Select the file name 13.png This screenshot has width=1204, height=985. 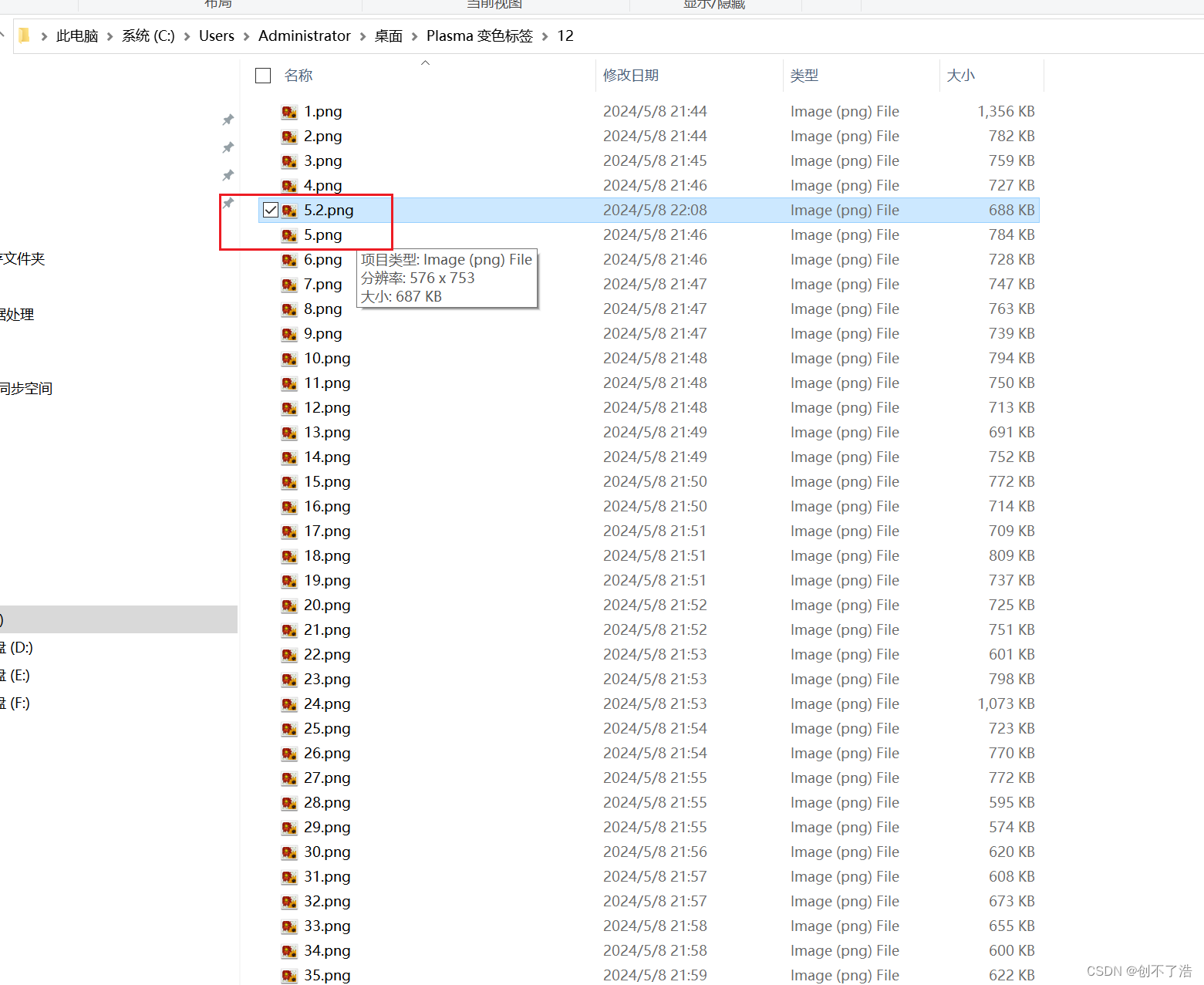point(327,433)
